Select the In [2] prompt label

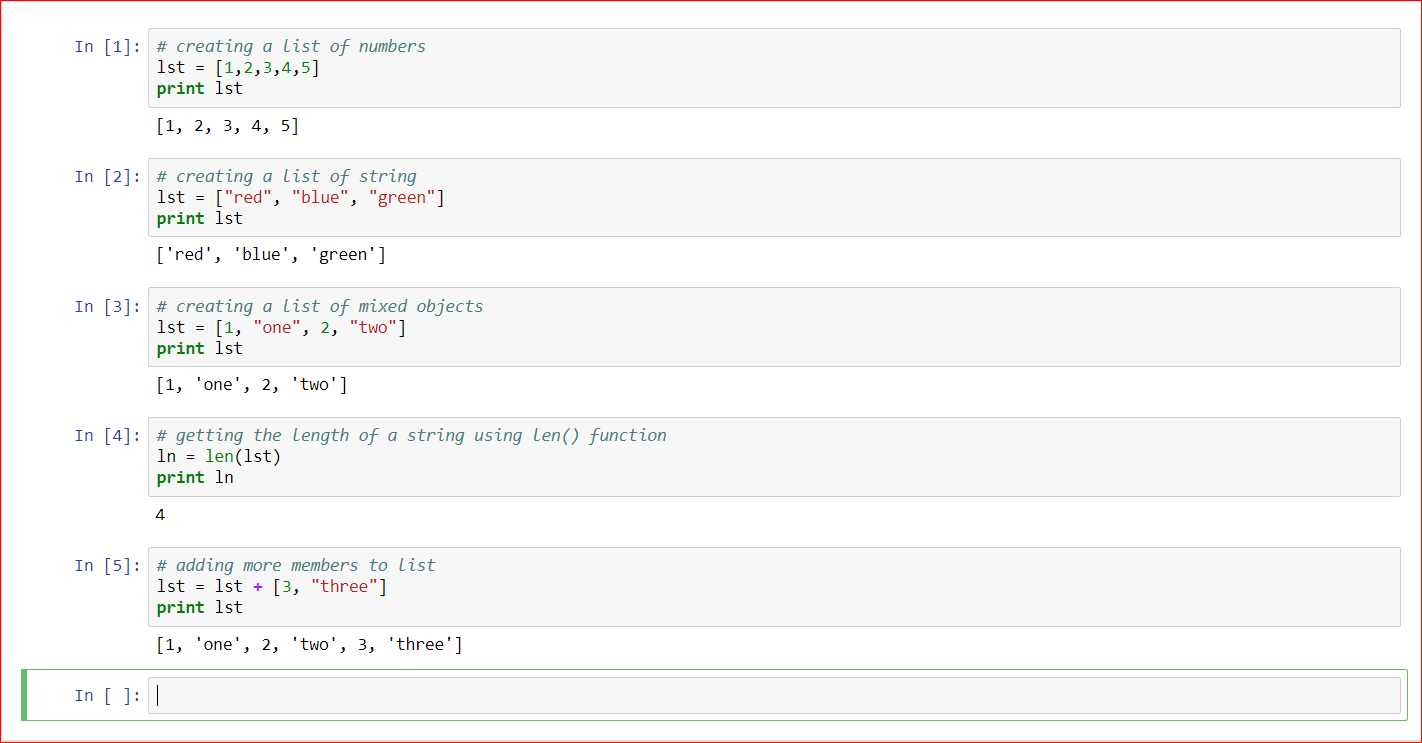click(108, 176)
